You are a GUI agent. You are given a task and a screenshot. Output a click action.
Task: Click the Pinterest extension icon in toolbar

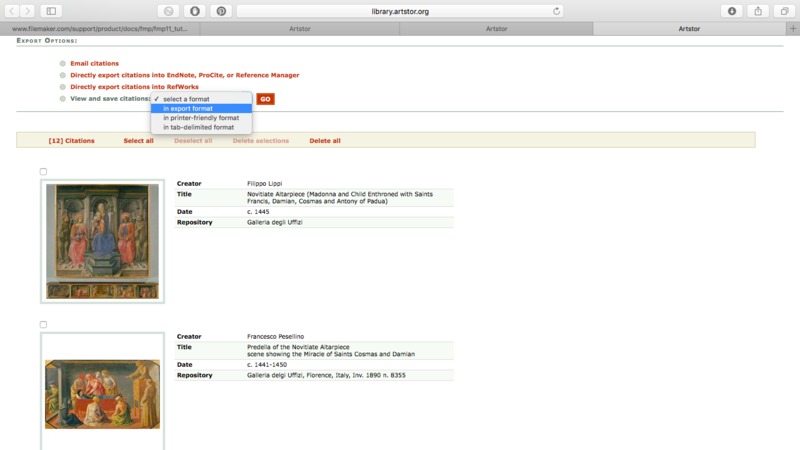click(x=221, y=11)
